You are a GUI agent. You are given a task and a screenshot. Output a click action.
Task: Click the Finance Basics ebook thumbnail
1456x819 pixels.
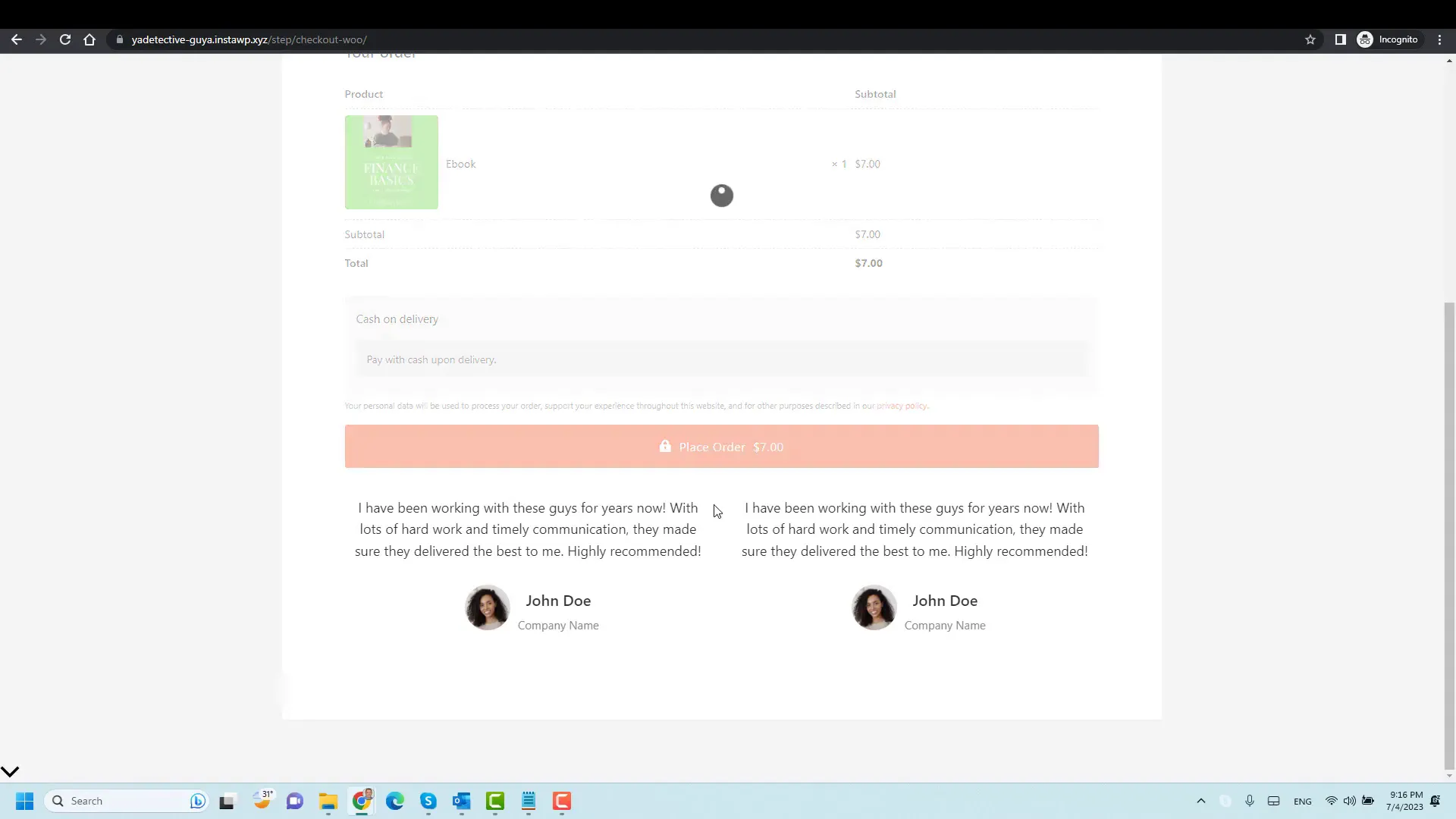click(391, 163)
